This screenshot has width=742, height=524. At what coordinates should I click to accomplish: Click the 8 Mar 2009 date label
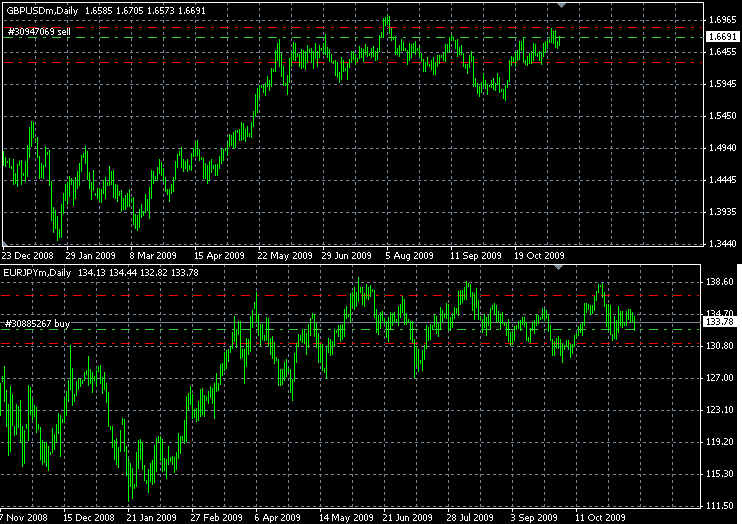[153, 256]
